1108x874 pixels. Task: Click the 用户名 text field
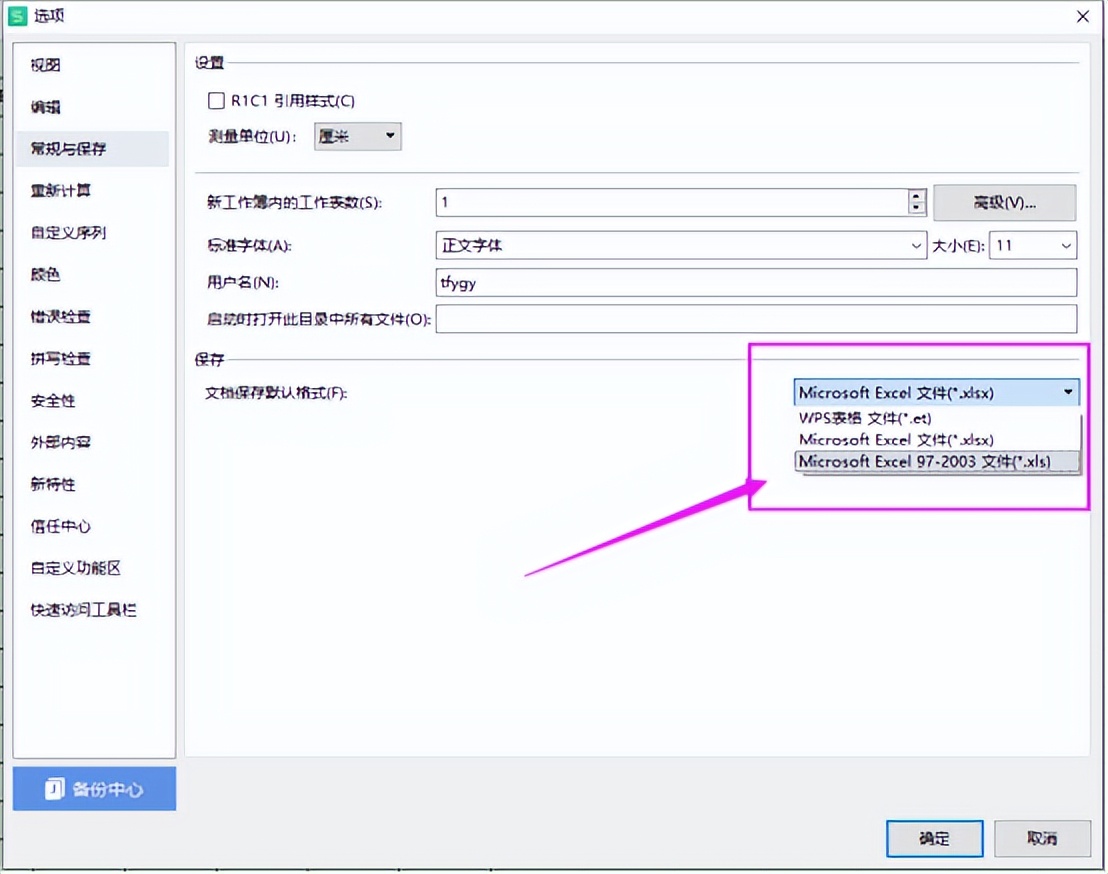(756, 283)
